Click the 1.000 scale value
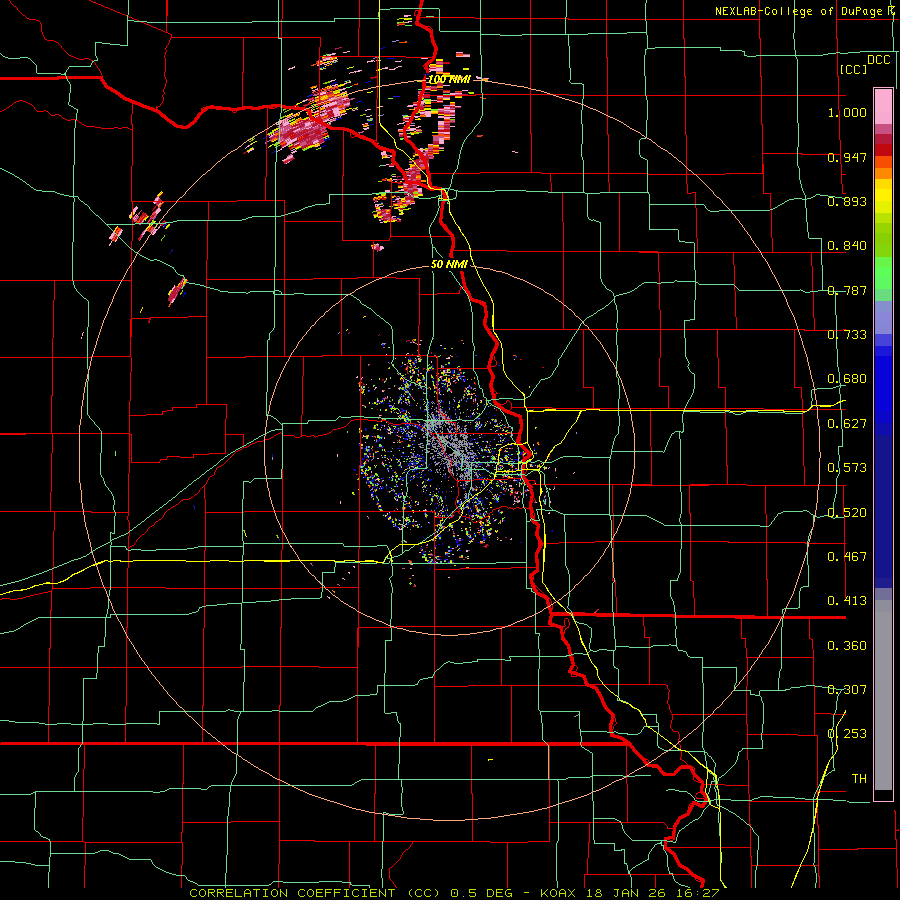The image size is (900, 900). 847,112
